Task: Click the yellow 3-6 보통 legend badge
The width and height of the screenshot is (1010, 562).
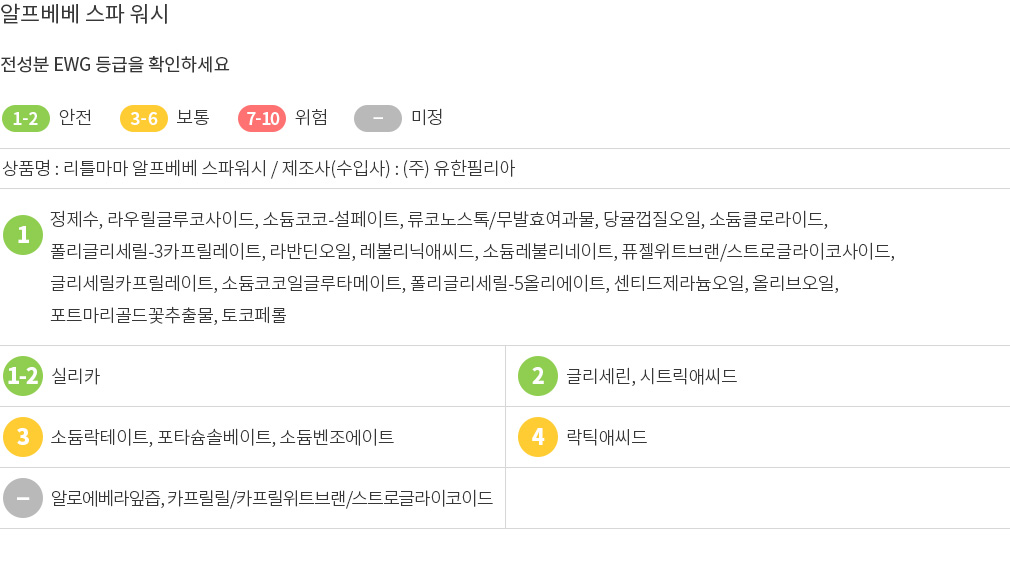Action: [x=144, y=118]
